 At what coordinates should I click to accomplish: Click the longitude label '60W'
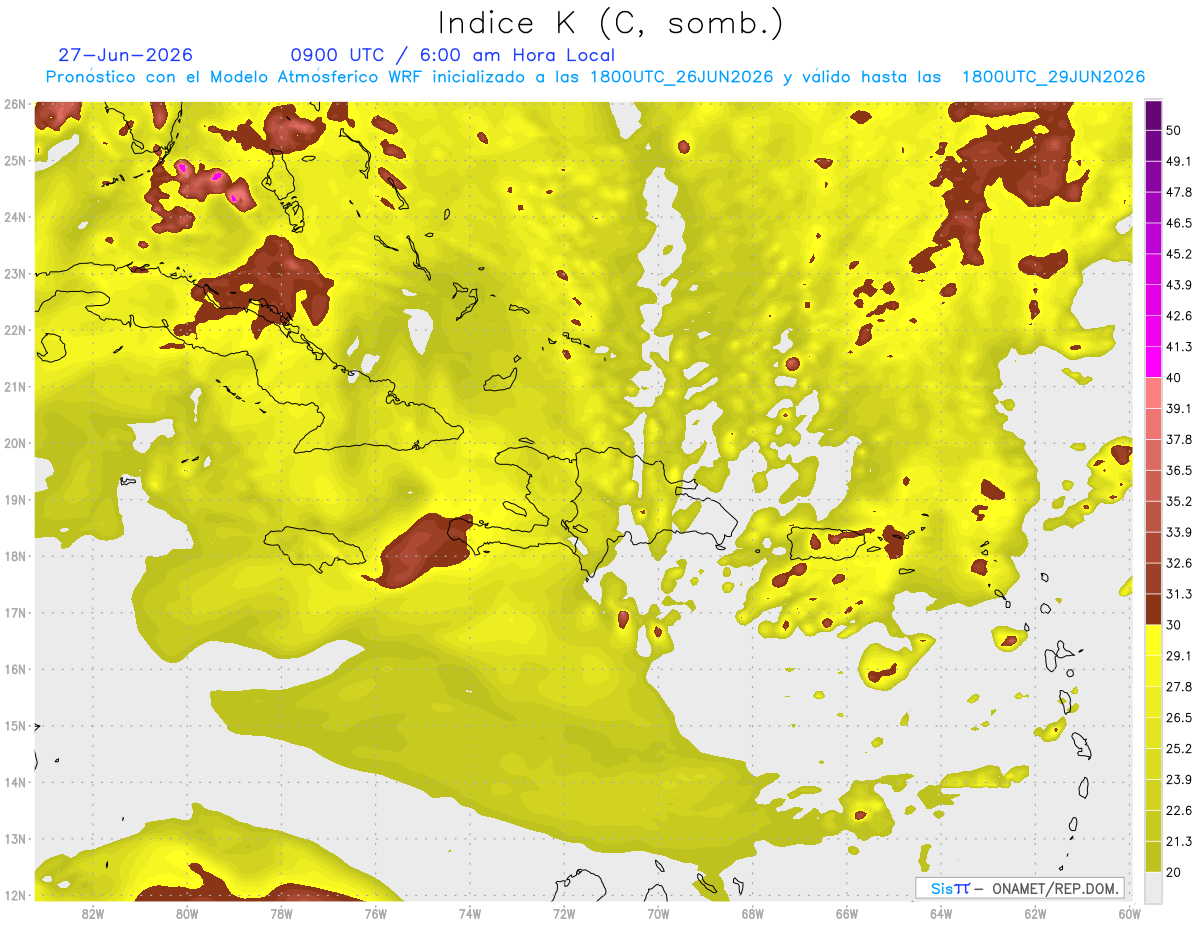point(1129,913)
